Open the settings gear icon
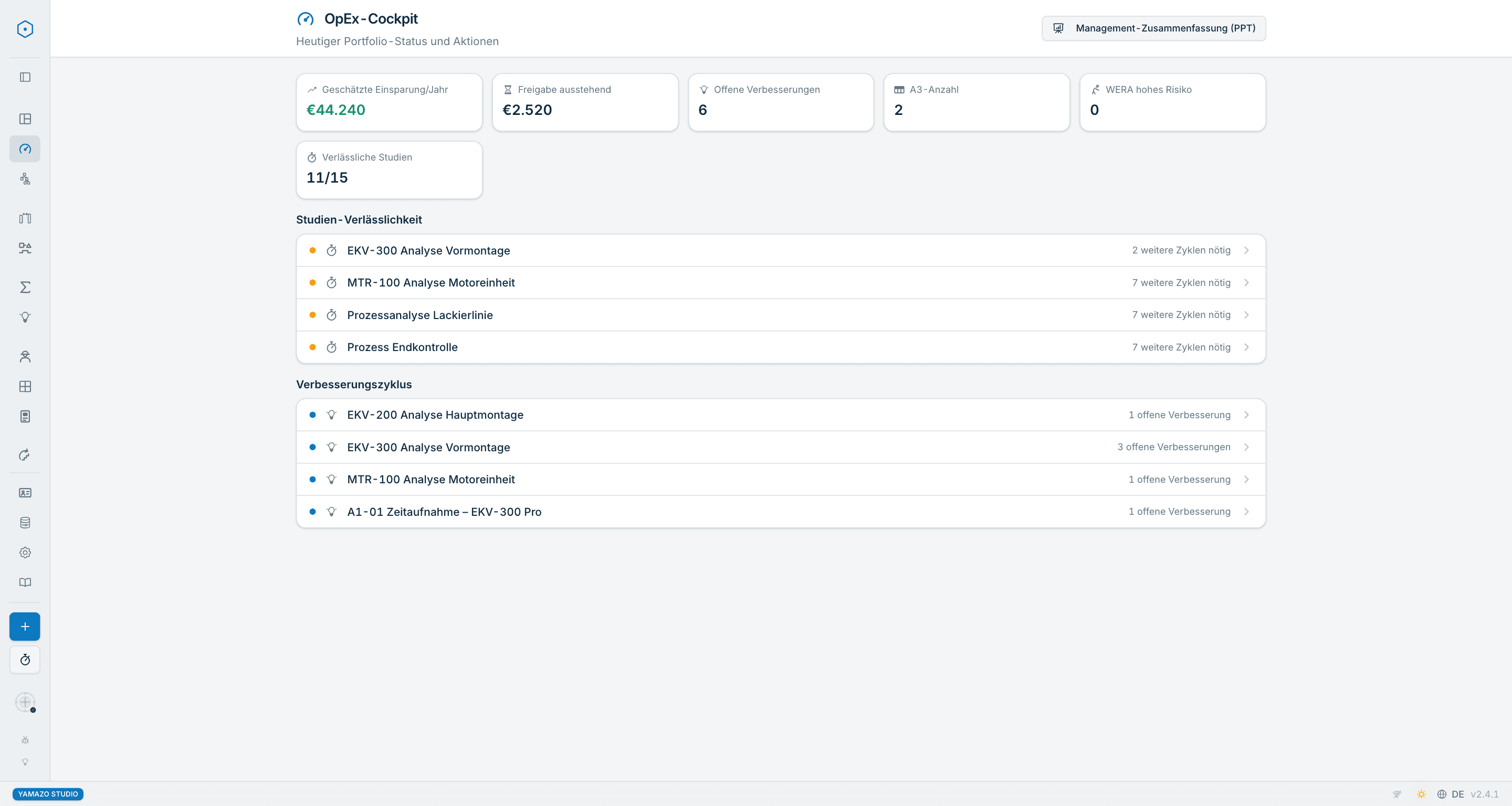This screenshot has width=1512, height=806. (25, 553)
